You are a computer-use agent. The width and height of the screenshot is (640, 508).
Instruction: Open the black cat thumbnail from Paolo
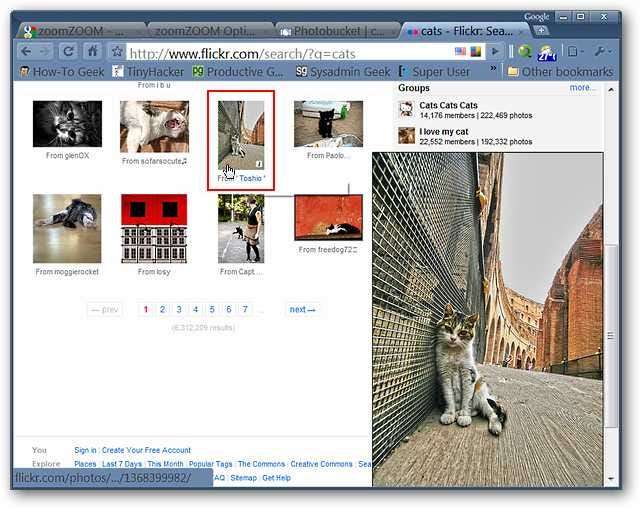point(328,124)
